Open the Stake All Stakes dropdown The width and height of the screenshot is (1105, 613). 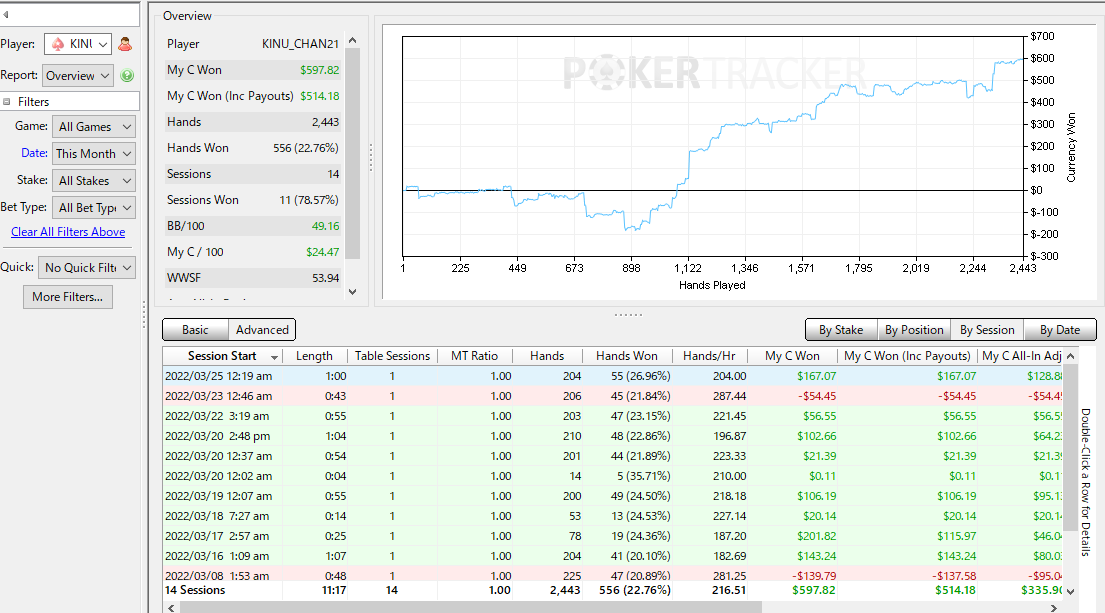click(x=94, y=180)
